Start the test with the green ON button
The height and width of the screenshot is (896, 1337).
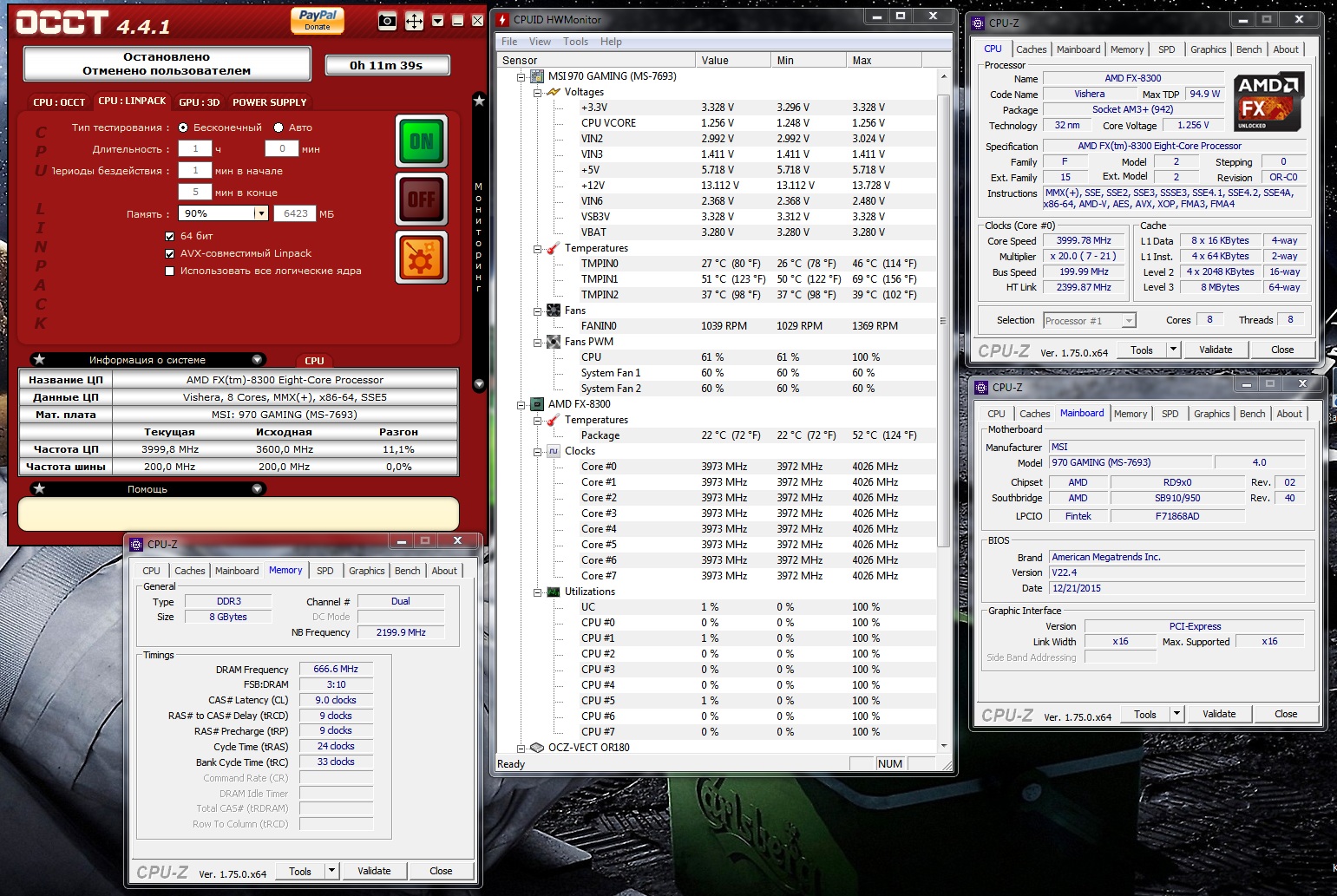[422, 141]
